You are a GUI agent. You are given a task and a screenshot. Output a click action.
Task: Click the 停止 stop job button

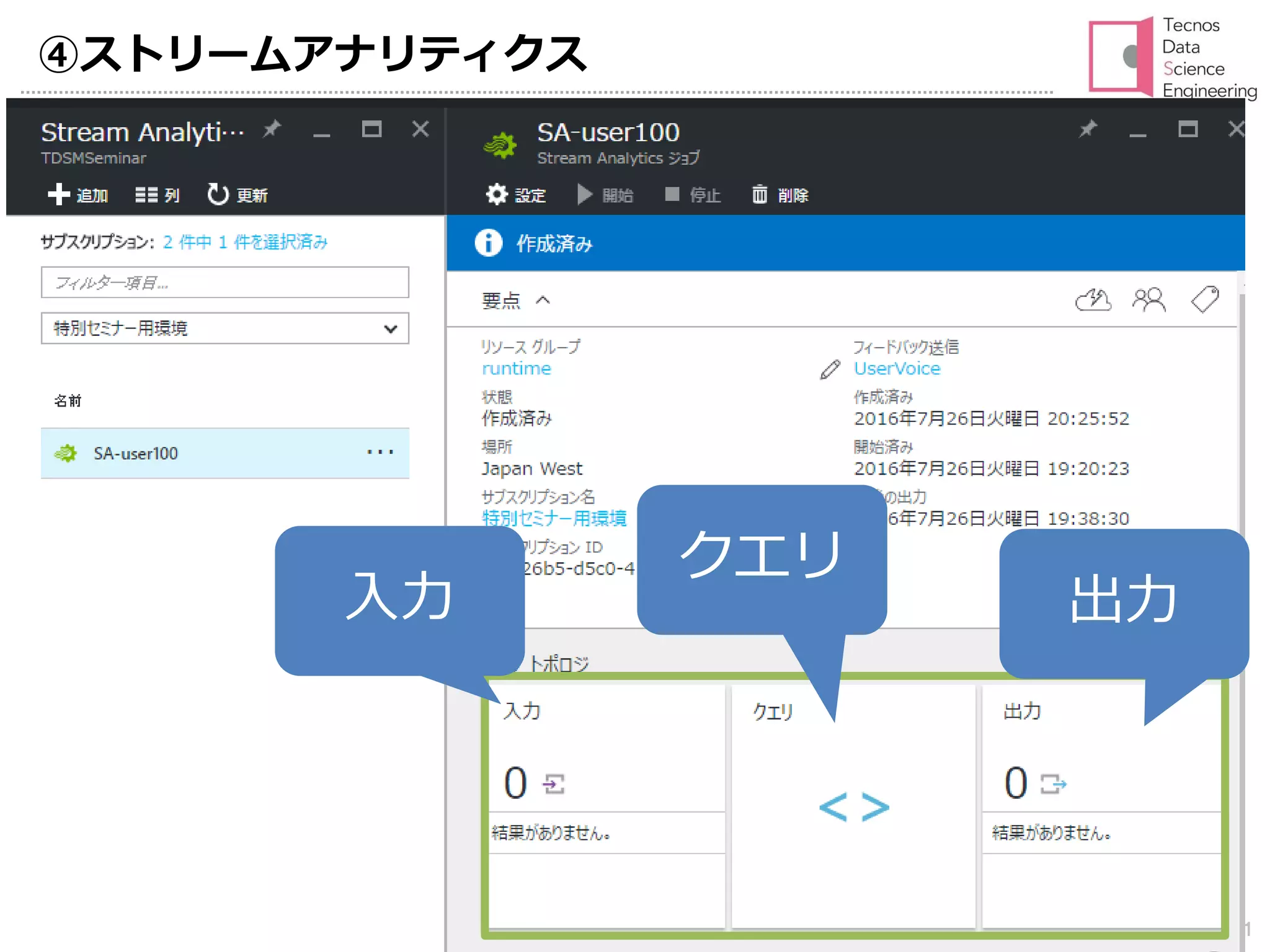(x=692, y=195)
